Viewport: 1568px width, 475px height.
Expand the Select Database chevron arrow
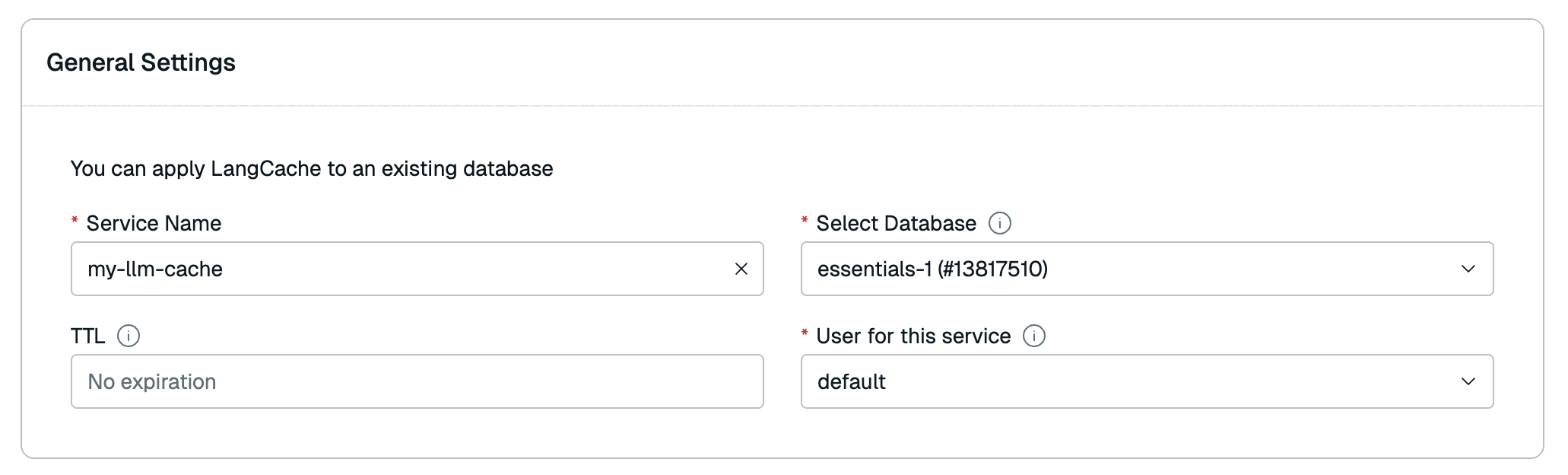point(1468,269)
